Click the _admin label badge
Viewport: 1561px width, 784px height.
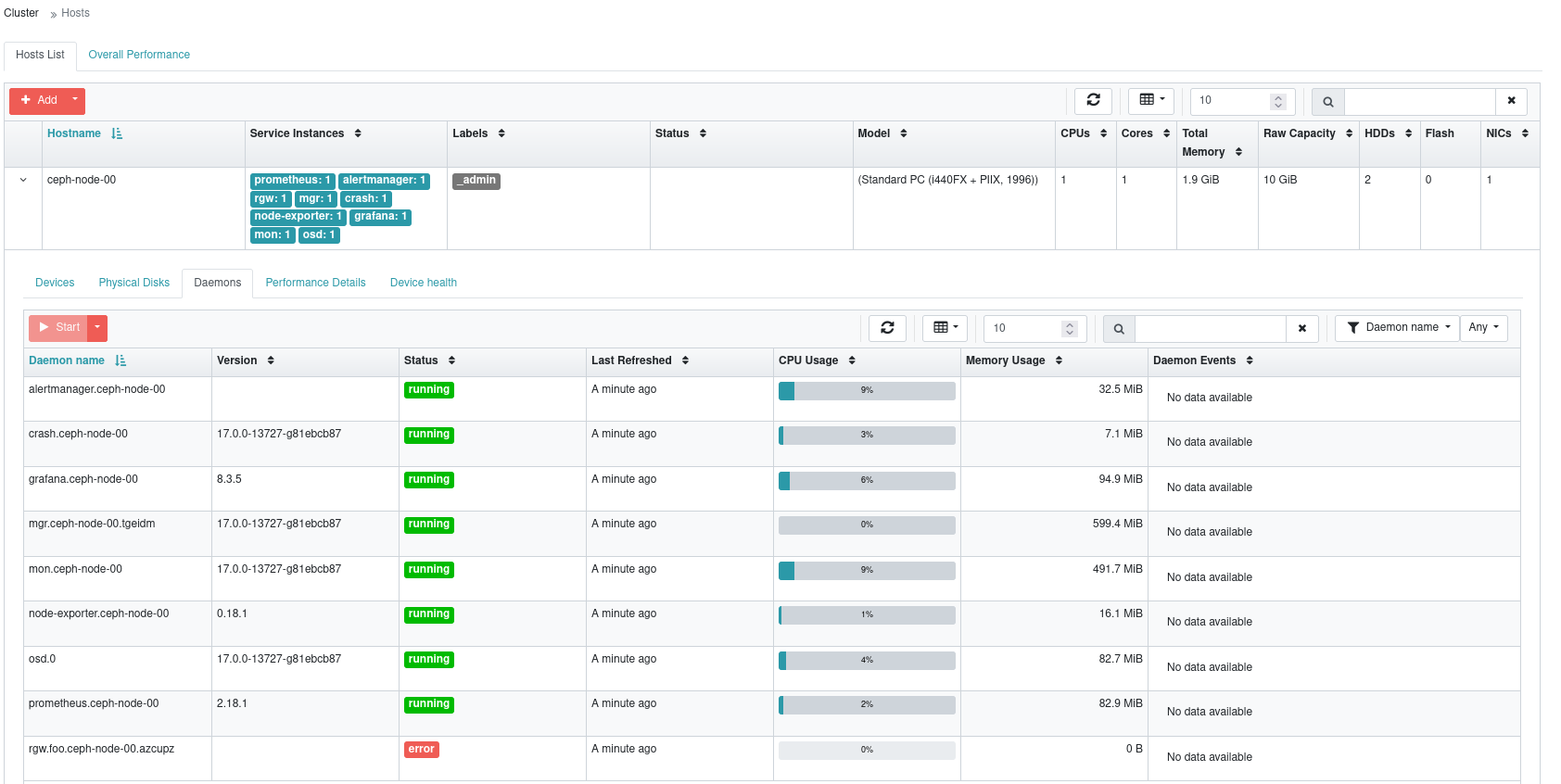476,181
